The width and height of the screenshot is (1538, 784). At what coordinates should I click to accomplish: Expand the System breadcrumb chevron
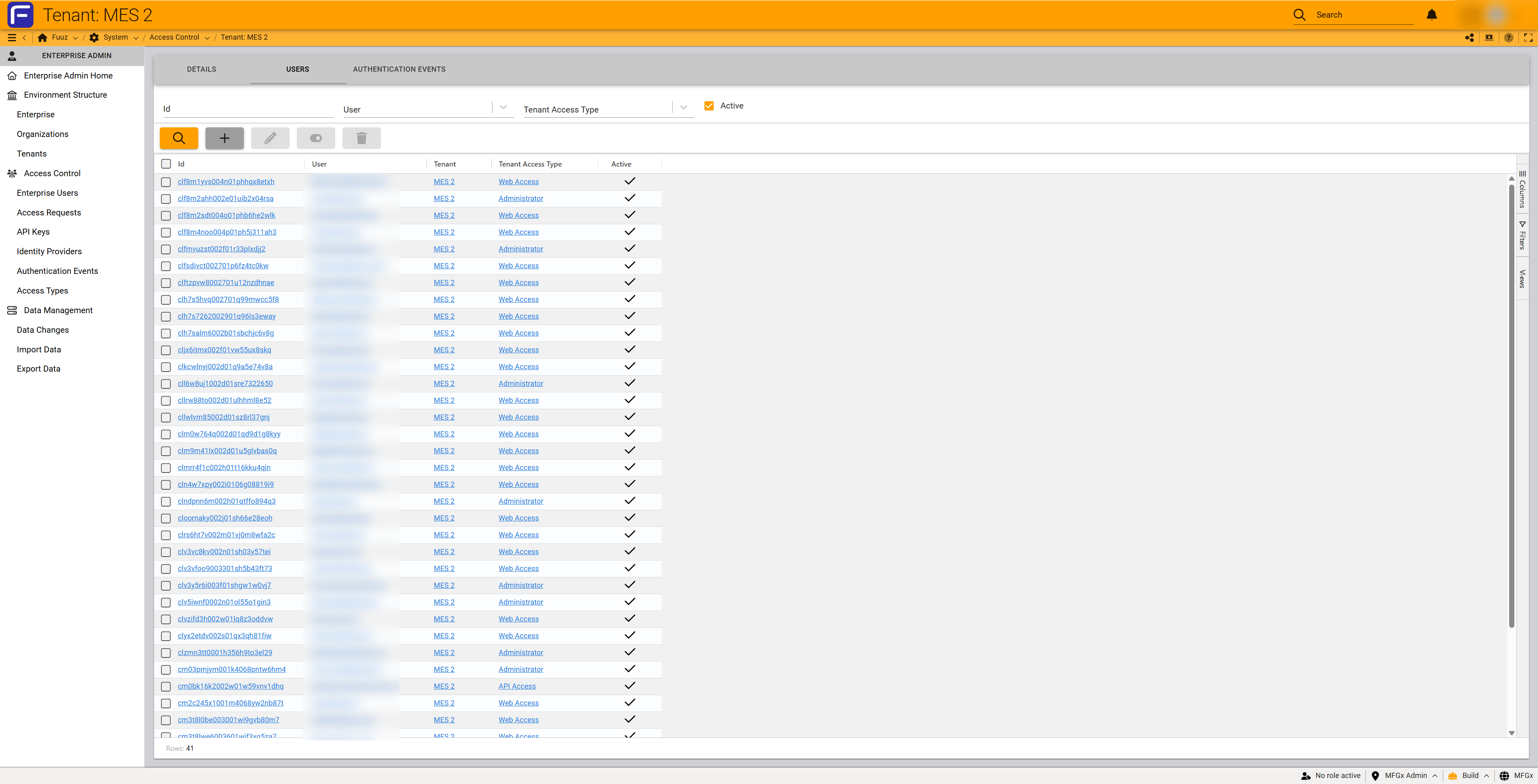point(135,38)
